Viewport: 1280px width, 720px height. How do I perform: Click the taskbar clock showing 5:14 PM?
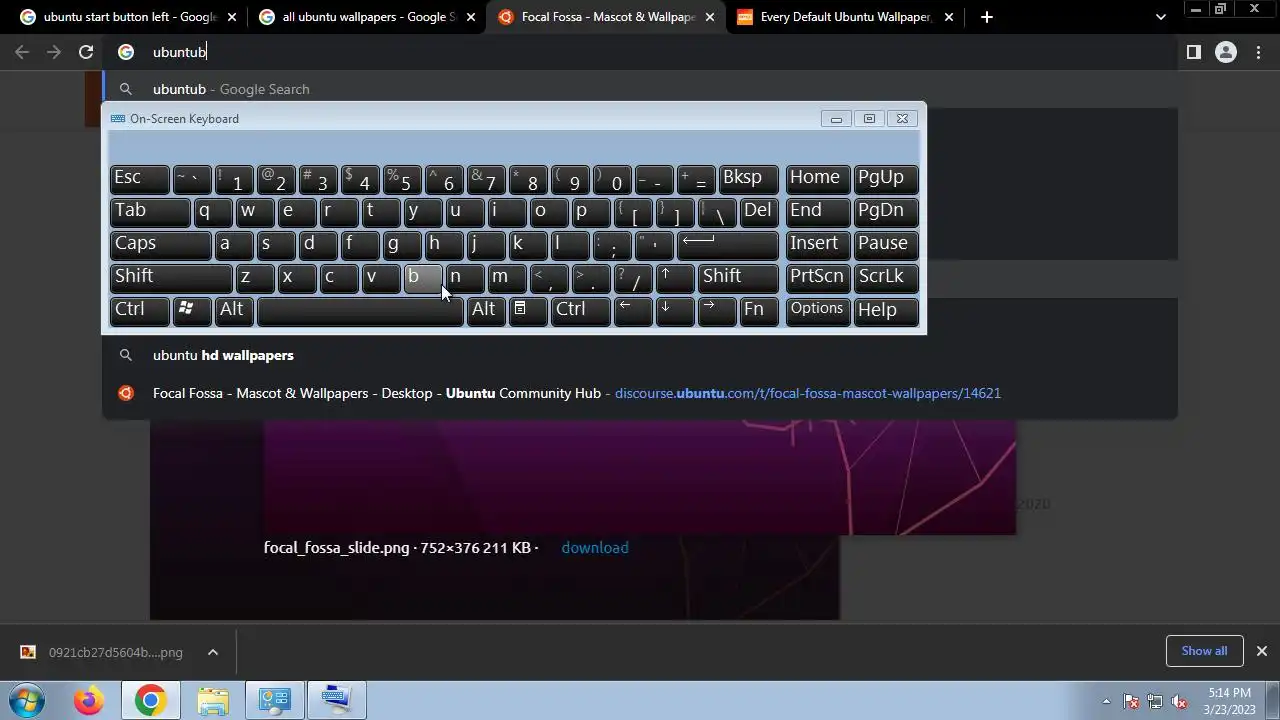[1229, 700]
